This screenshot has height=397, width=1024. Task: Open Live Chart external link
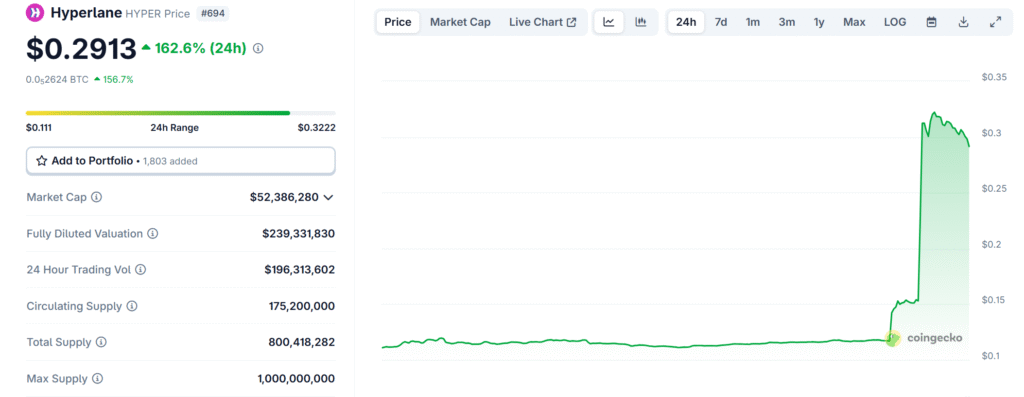543,22
